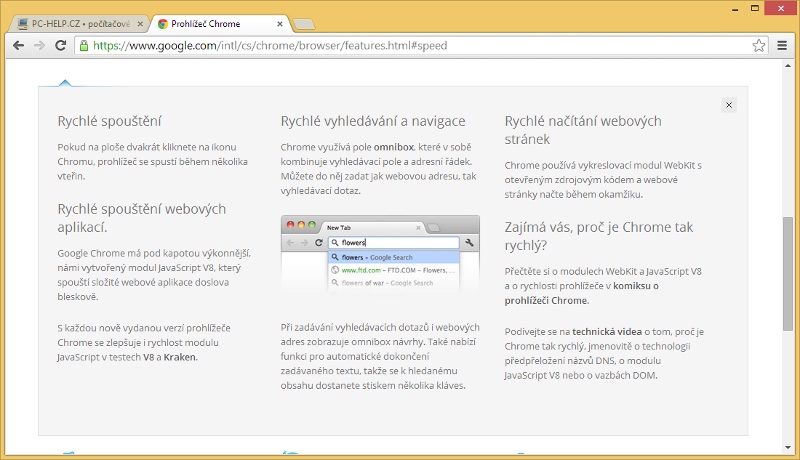This screenshot has width=800, height=460.
Task: Click the address bar URL field
Action: coord(400,45)
